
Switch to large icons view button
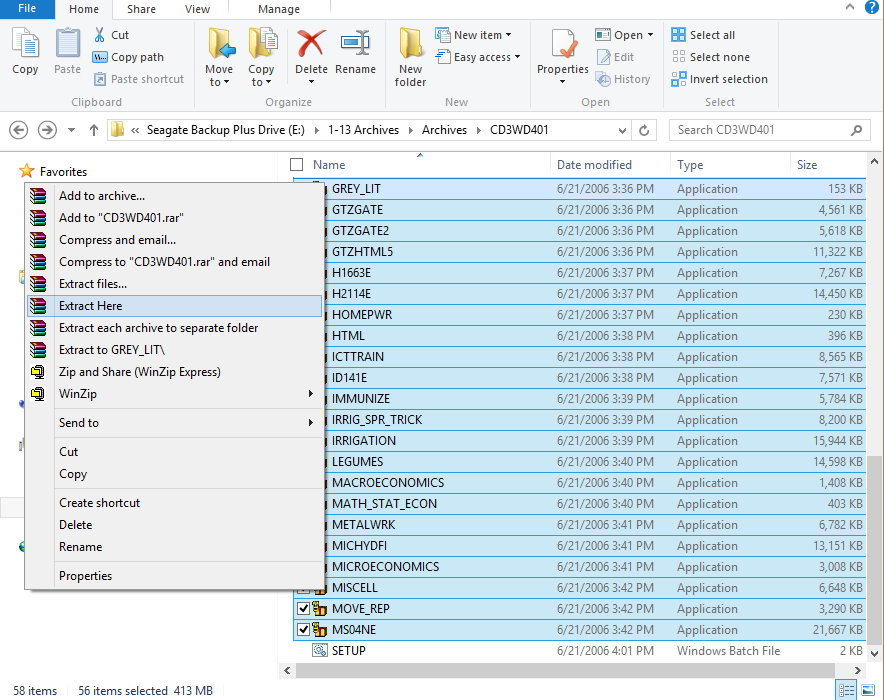pyautogui.click(x=867, y=691)
